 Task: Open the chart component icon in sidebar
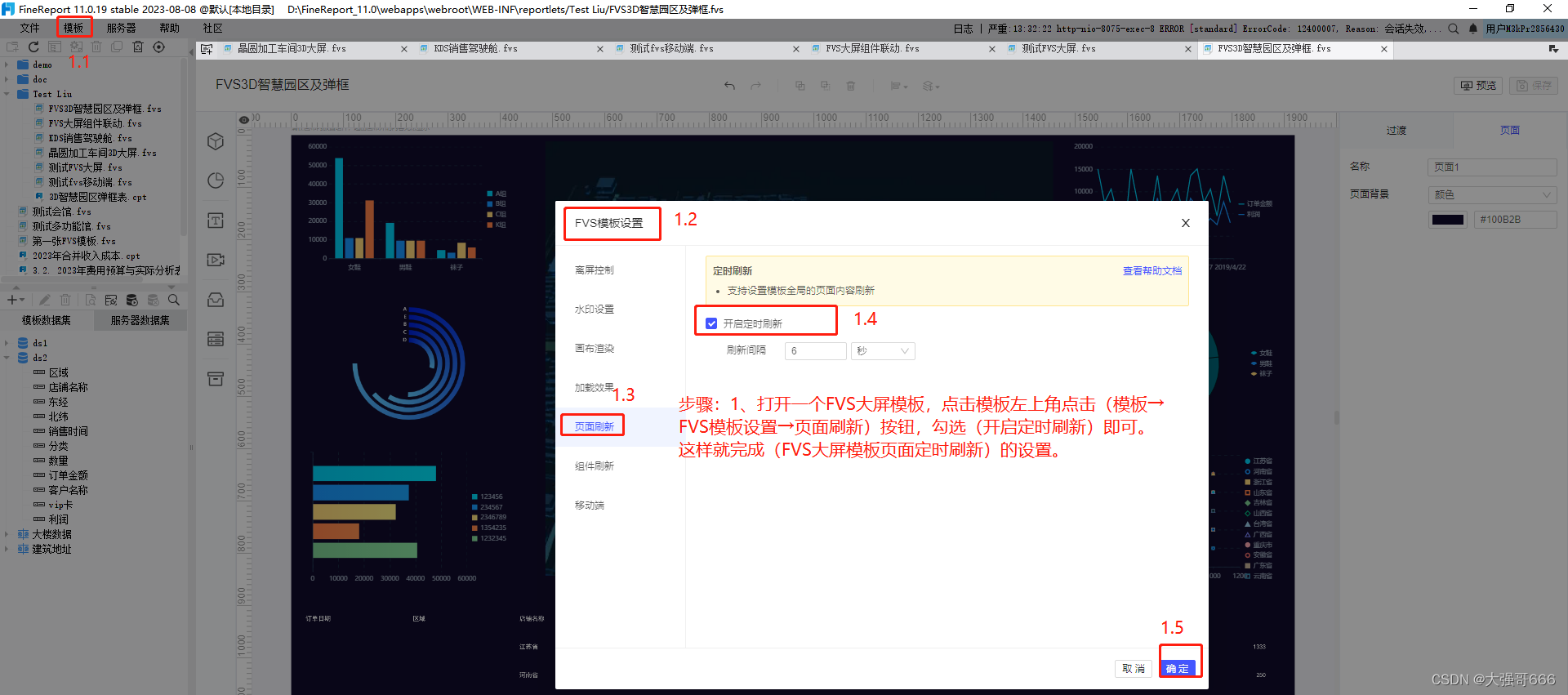(216, 180)
